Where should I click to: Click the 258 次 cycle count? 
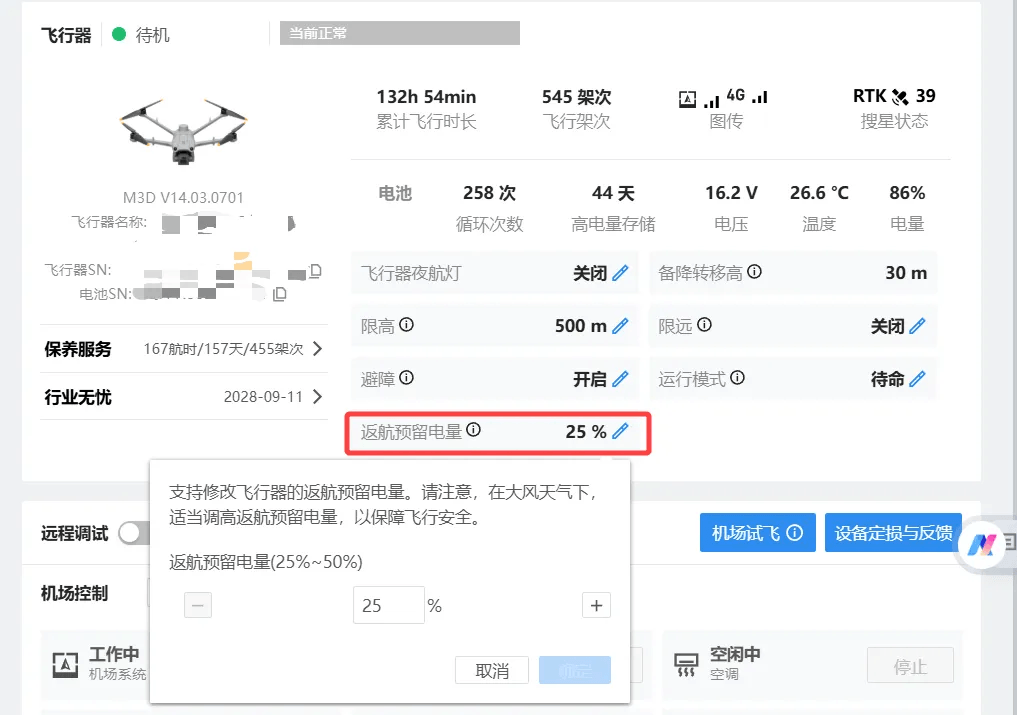coord(489,193)
